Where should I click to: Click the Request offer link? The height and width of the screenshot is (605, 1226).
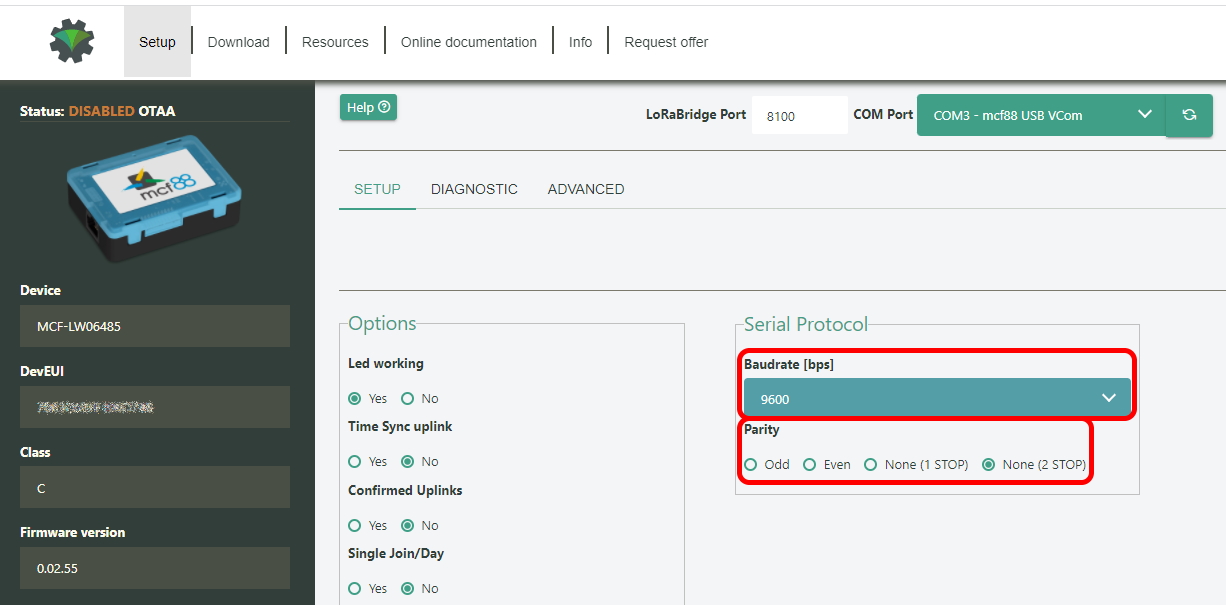click(666, 42)
